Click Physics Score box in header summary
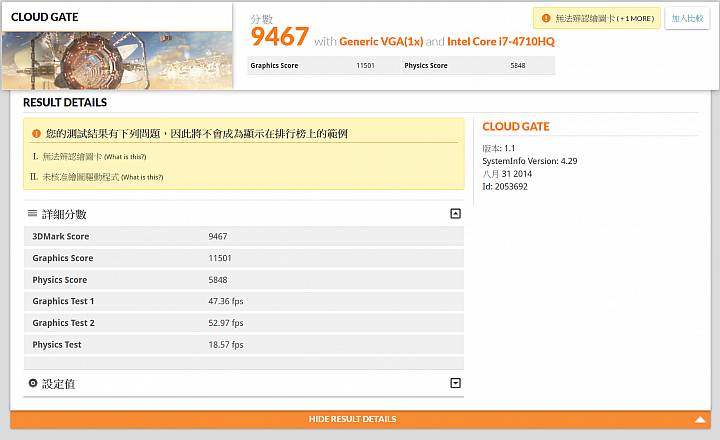 (478, 66)
